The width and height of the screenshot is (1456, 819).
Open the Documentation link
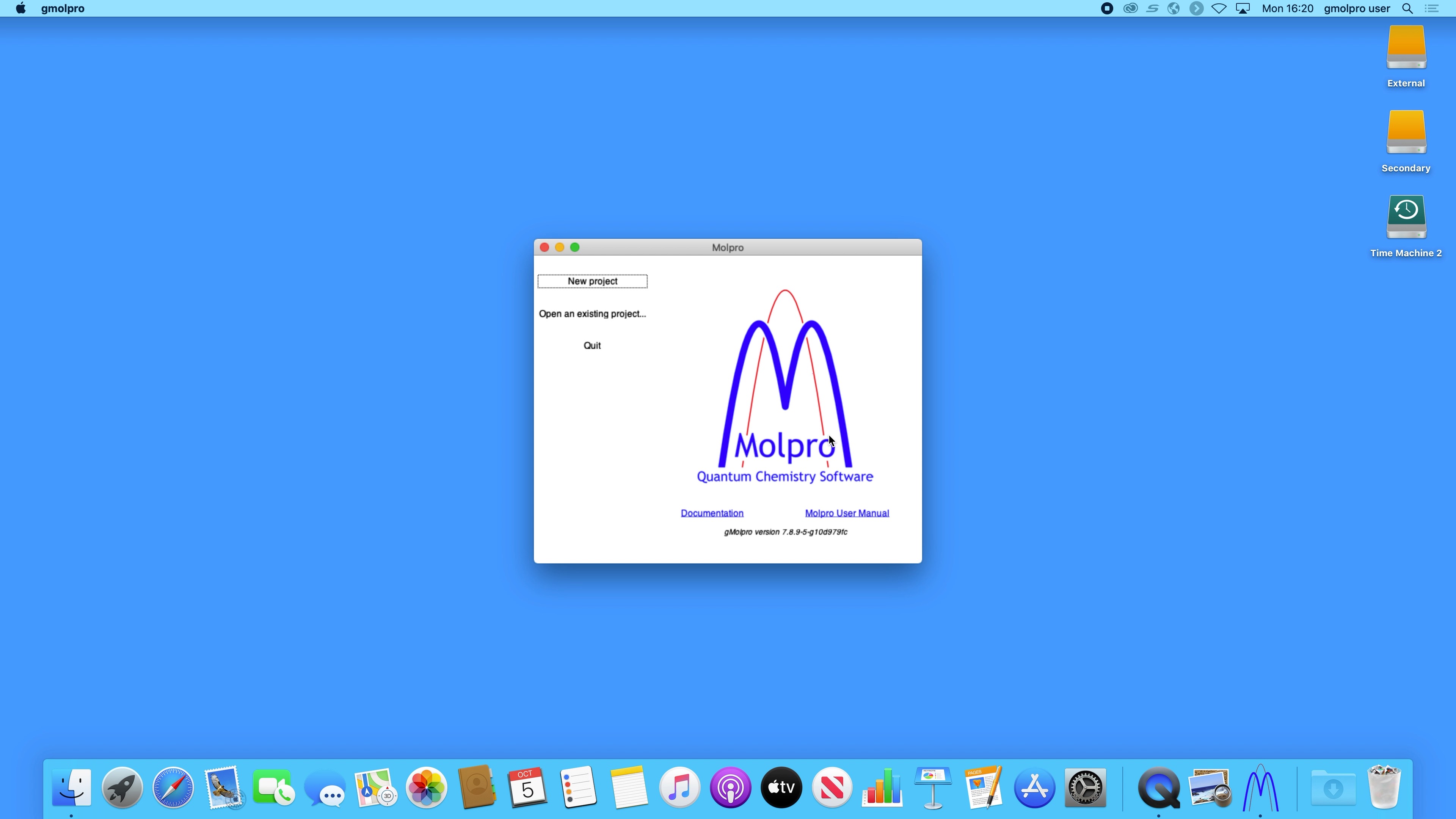click(x=712, y=513)
